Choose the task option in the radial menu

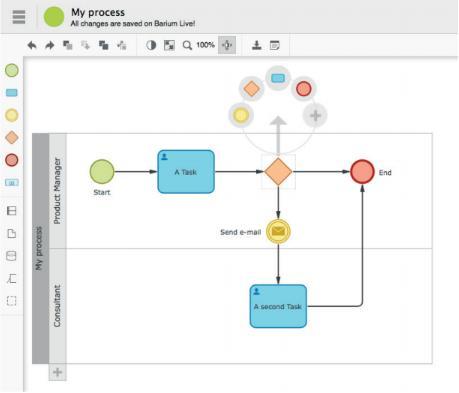coord(278,78)
